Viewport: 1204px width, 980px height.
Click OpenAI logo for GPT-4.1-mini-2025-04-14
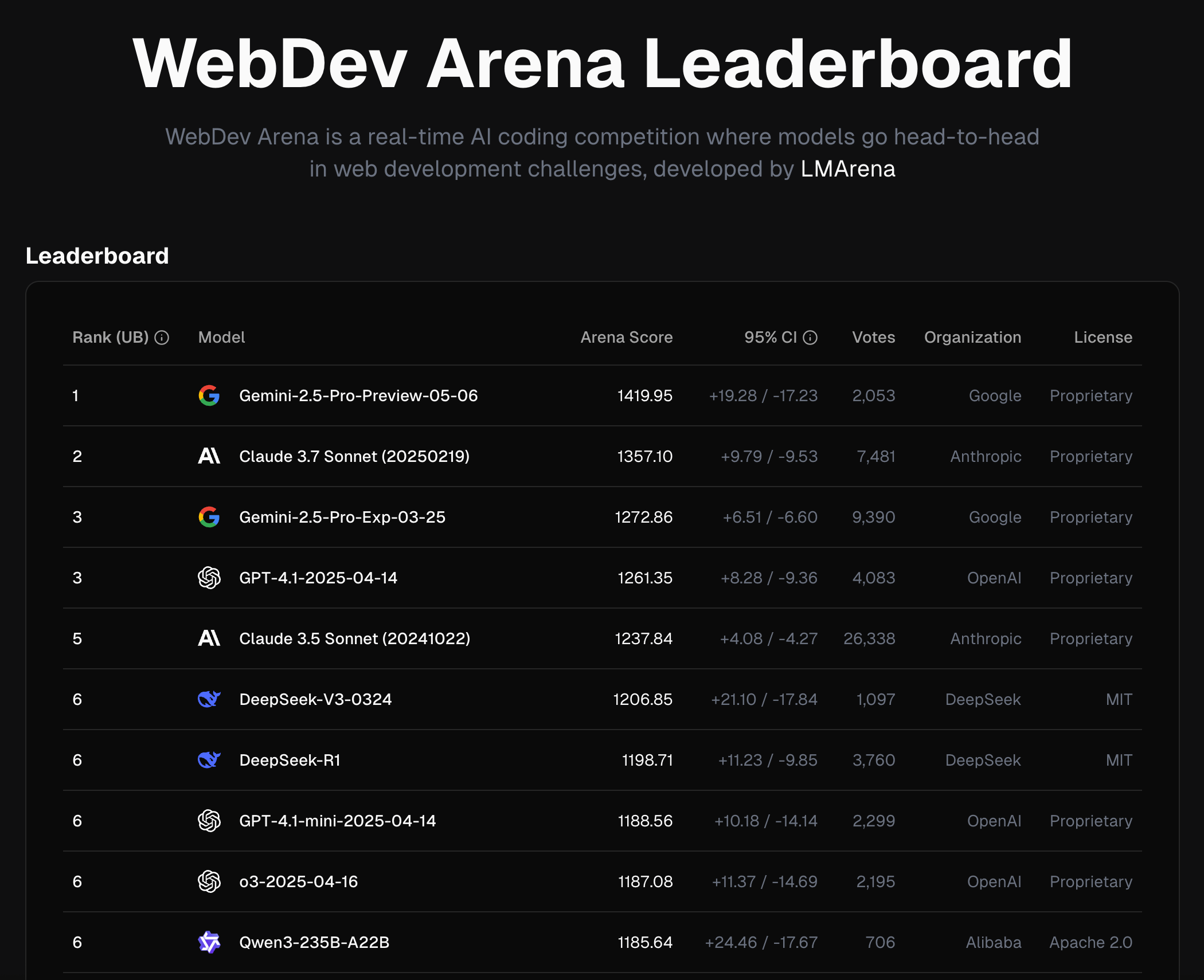coord(209,821)
